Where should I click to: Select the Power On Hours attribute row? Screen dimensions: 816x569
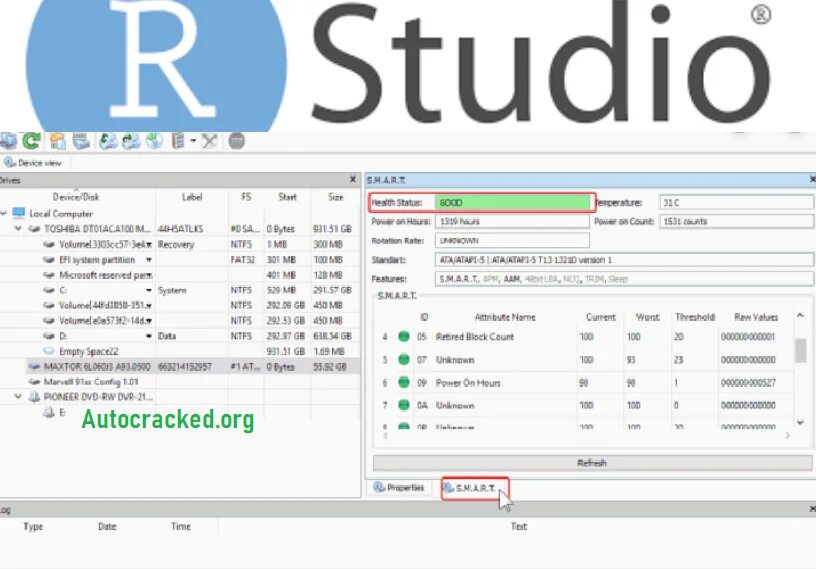pyautogui.click(x=583, y=383)
